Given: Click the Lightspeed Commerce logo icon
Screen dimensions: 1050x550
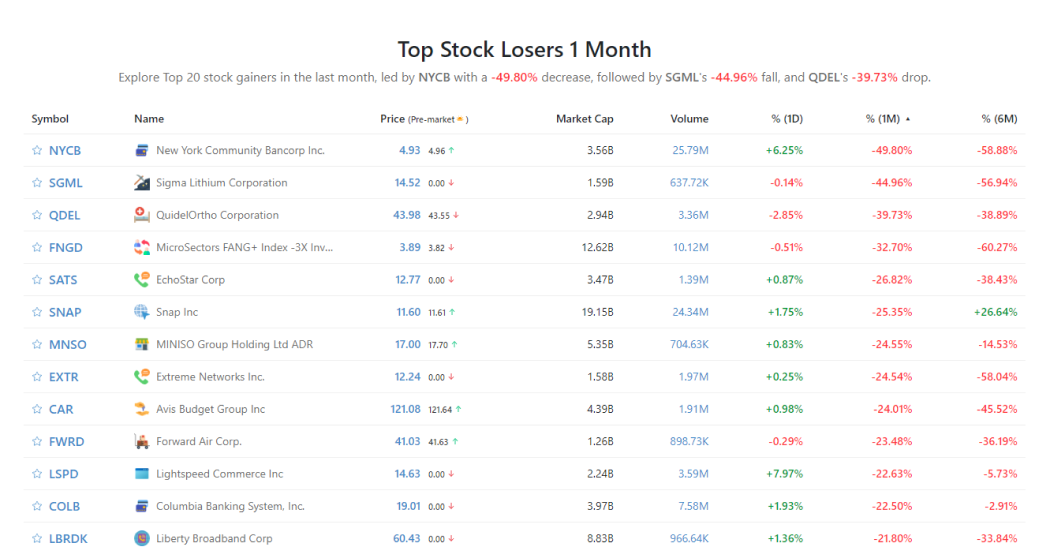Looking at the screenshot, I should coord(141,474).
